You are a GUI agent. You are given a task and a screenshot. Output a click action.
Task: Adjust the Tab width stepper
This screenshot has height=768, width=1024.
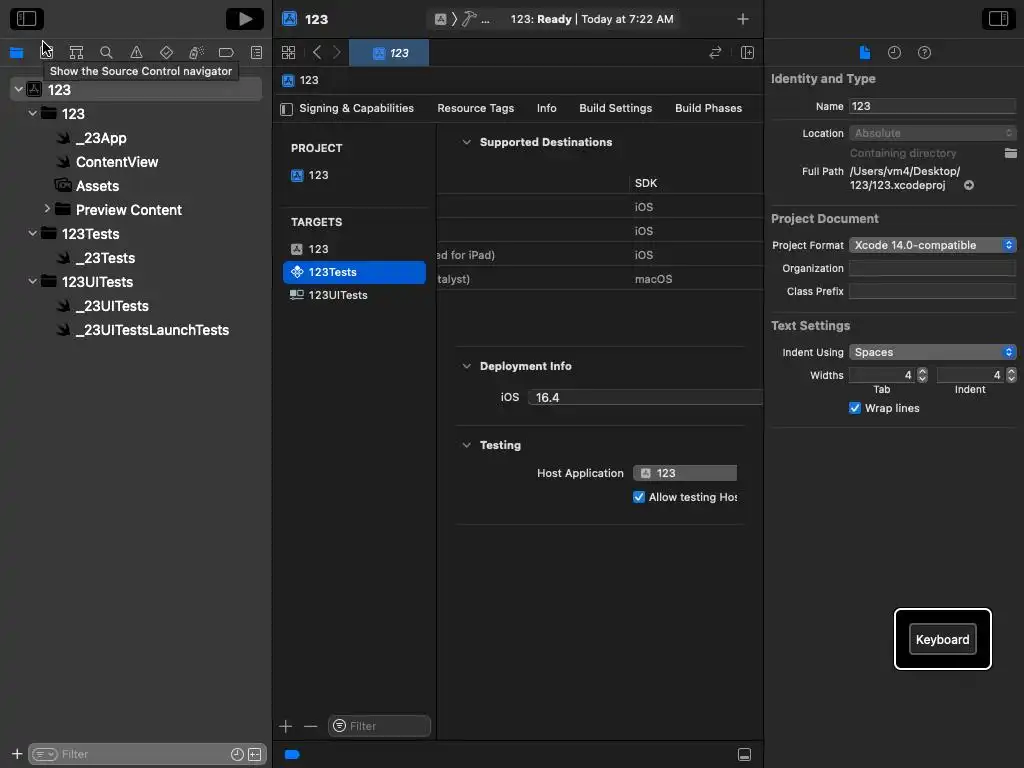[922, 375]
